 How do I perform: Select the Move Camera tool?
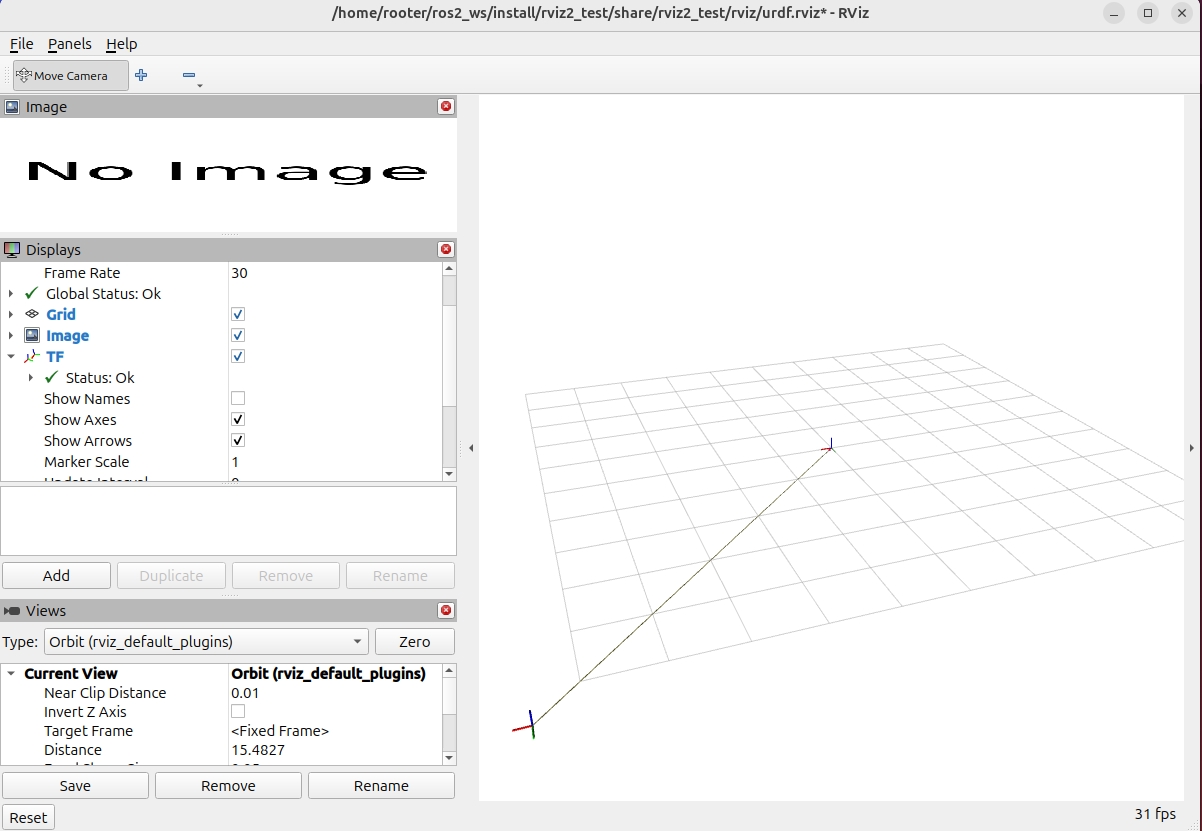point(70,76)
